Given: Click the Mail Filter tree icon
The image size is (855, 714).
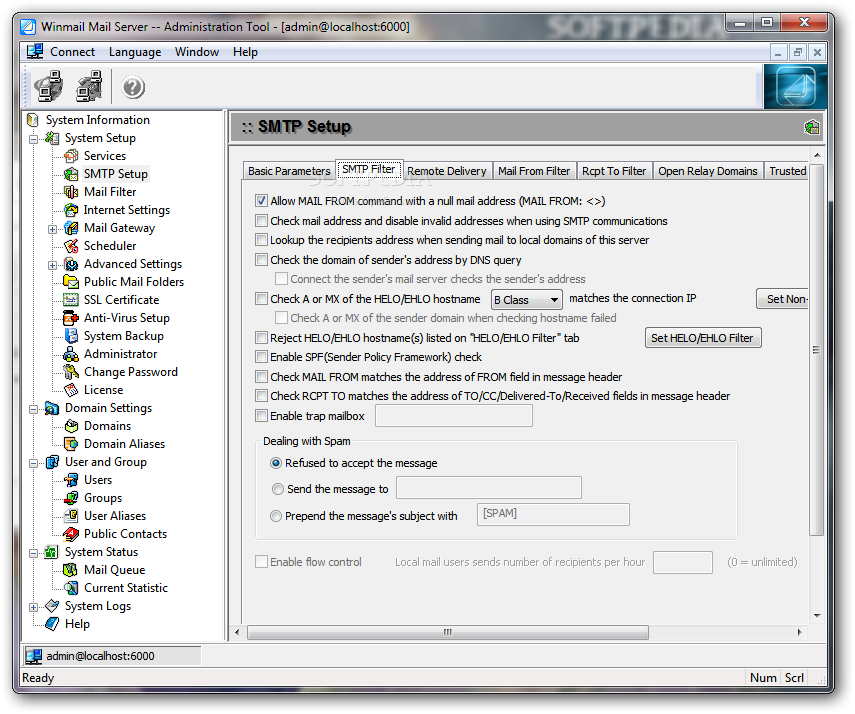Looking at the screenshot, I should point(71,192).
